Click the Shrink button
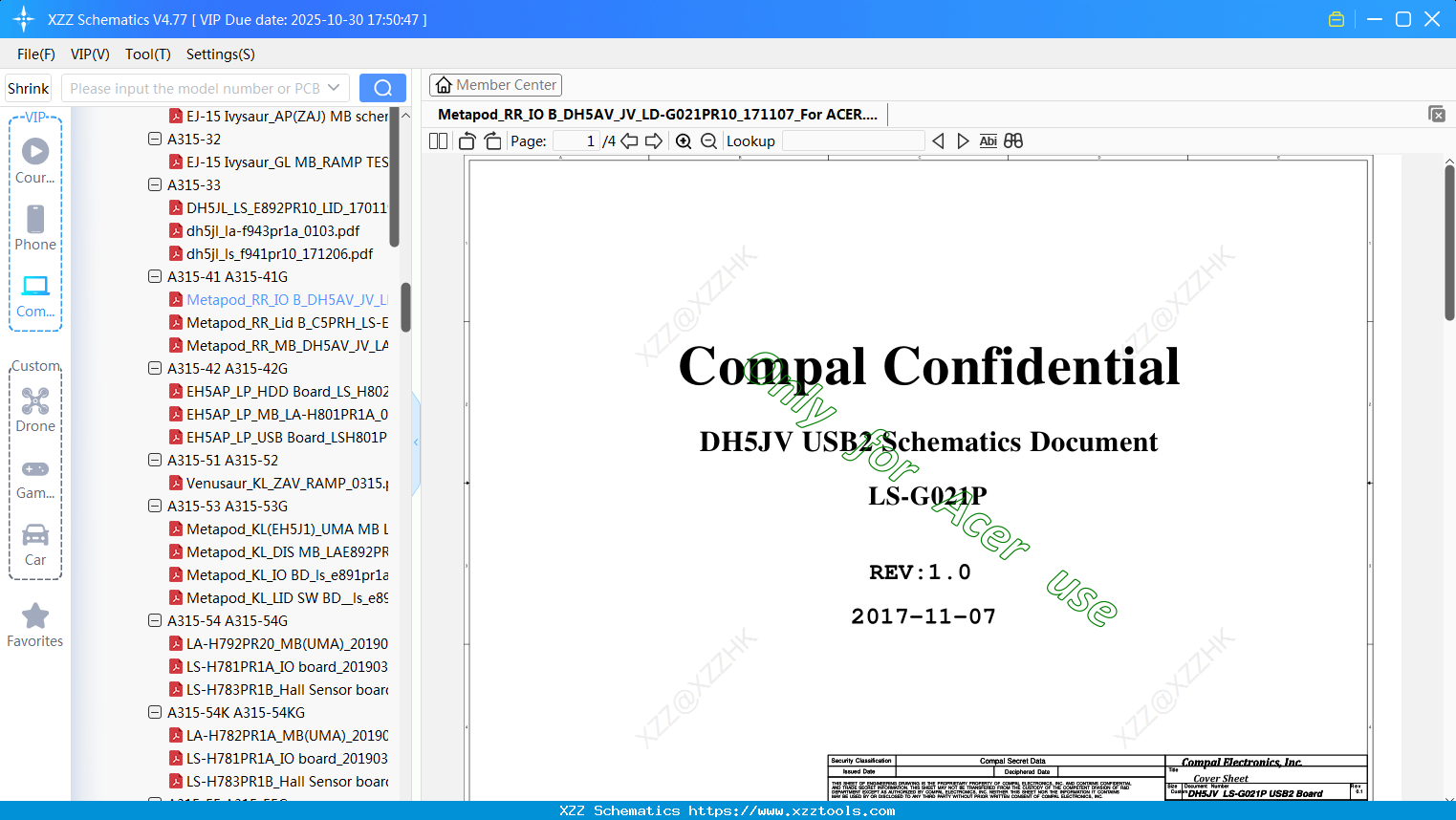 pyautogui.click(x=28, y=88)
